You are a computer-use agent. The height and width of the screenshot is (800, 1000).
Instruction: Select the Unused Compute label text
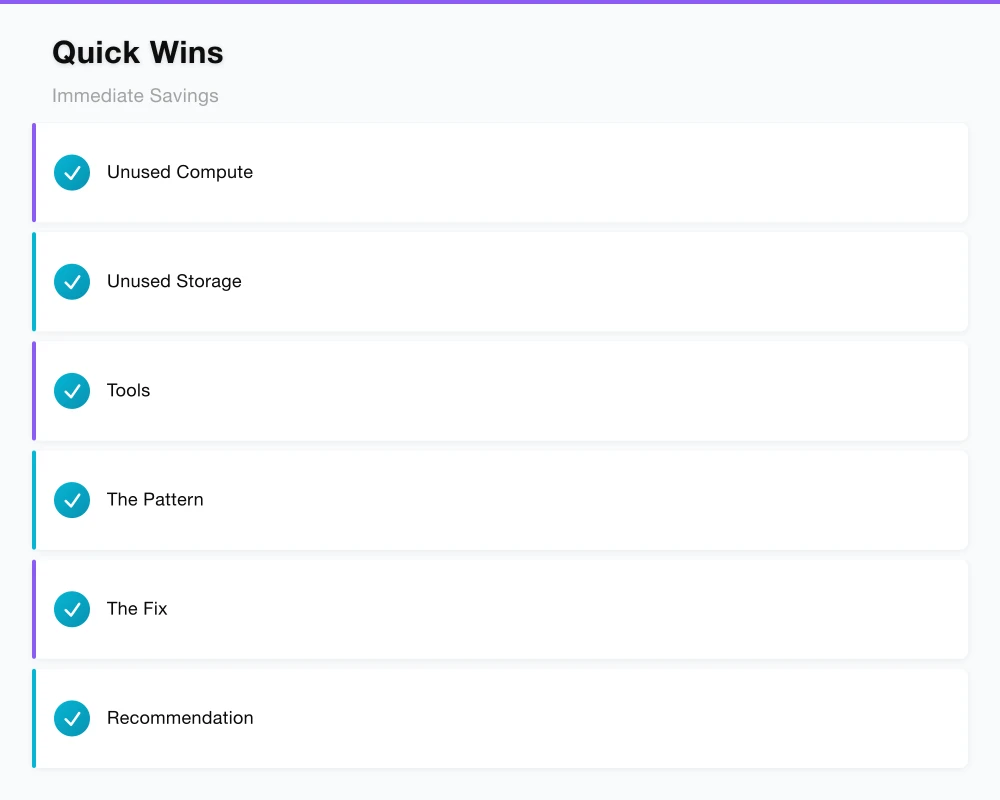(x=180, y=172)
